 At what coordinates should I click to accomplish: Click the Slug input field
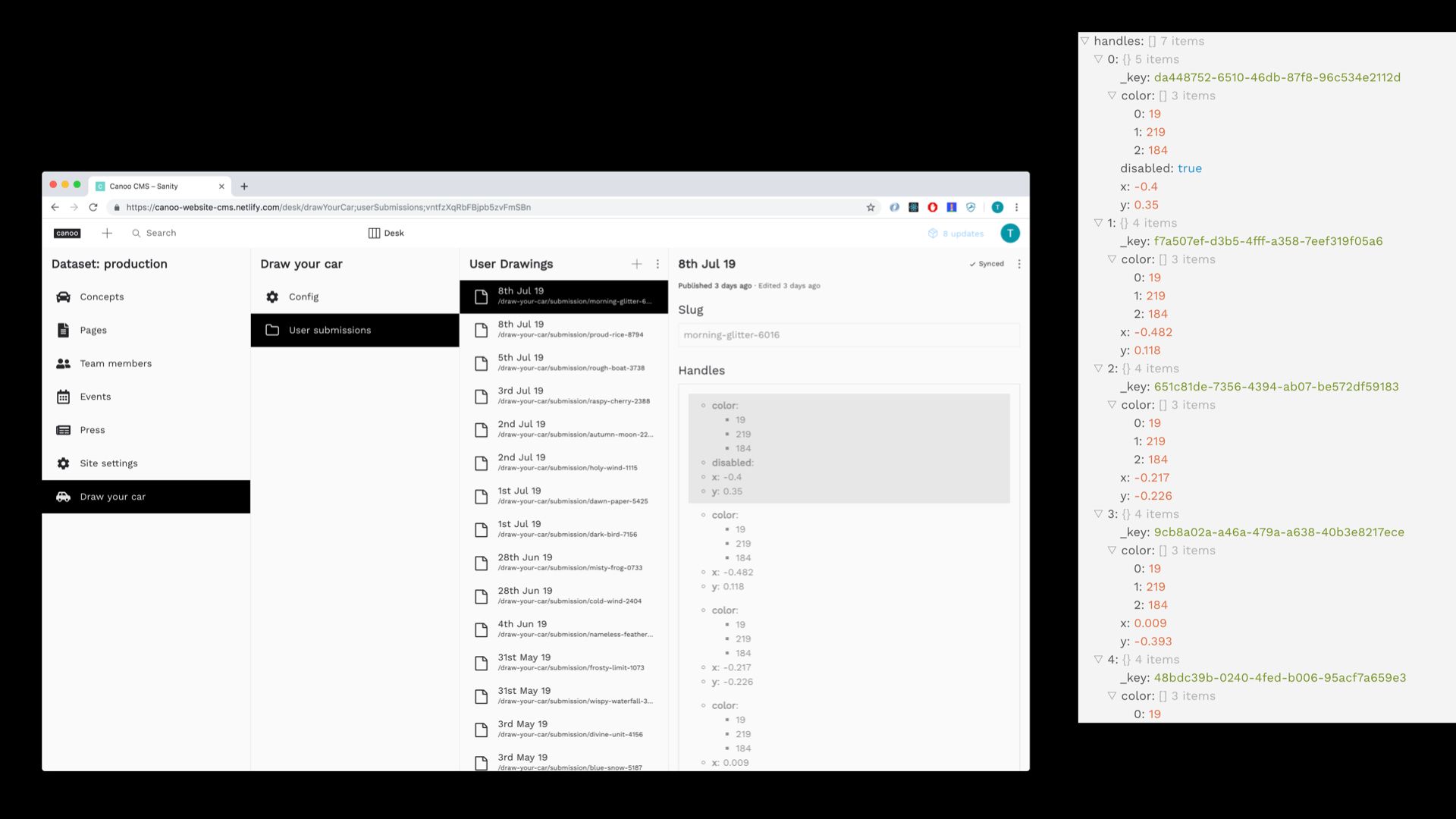[848, 334]
